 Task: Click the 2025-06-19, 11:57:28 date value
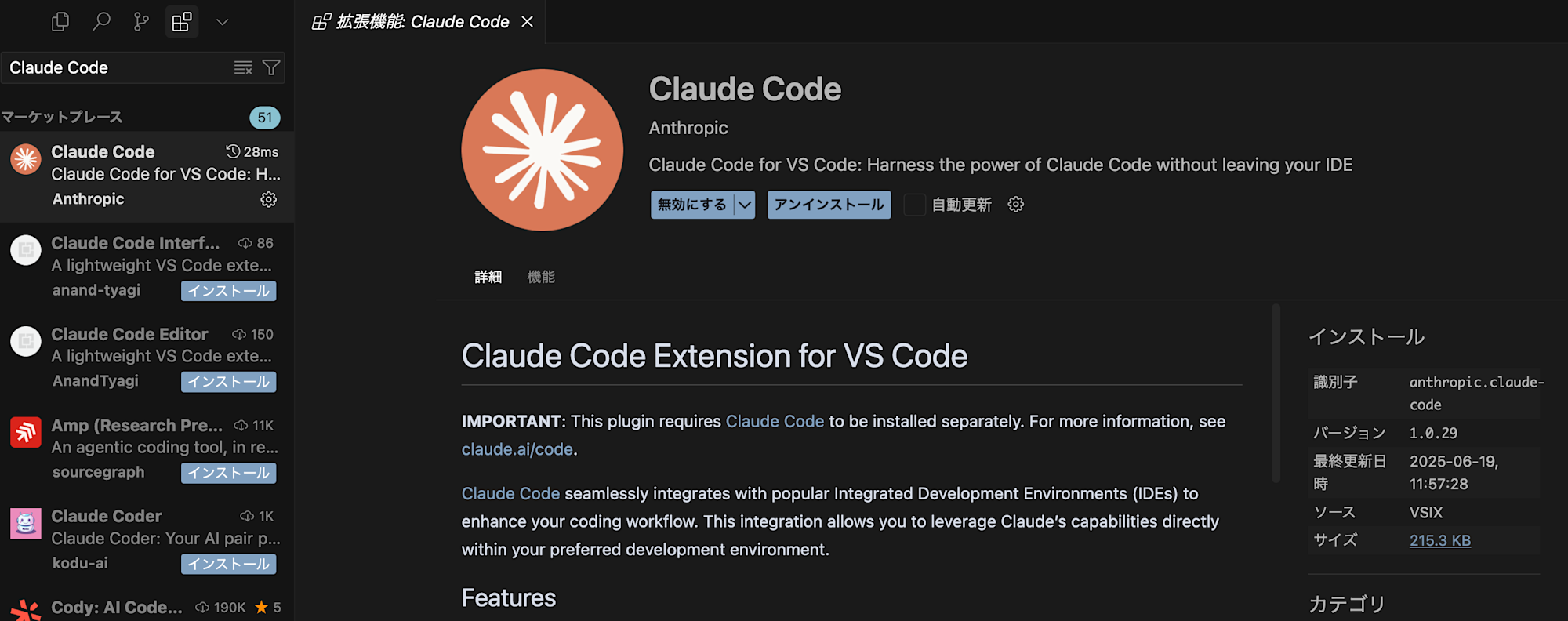(x=1454, y=473)
